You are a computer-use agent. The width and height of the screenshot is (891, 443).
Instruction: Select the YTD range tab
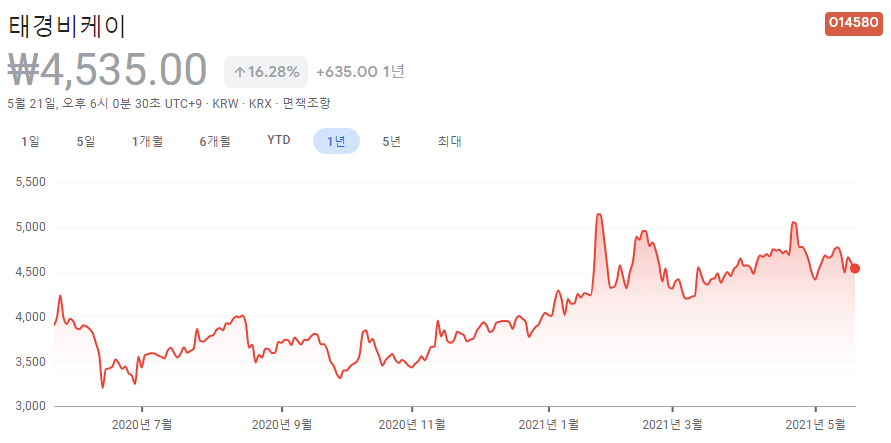(279, 140)
